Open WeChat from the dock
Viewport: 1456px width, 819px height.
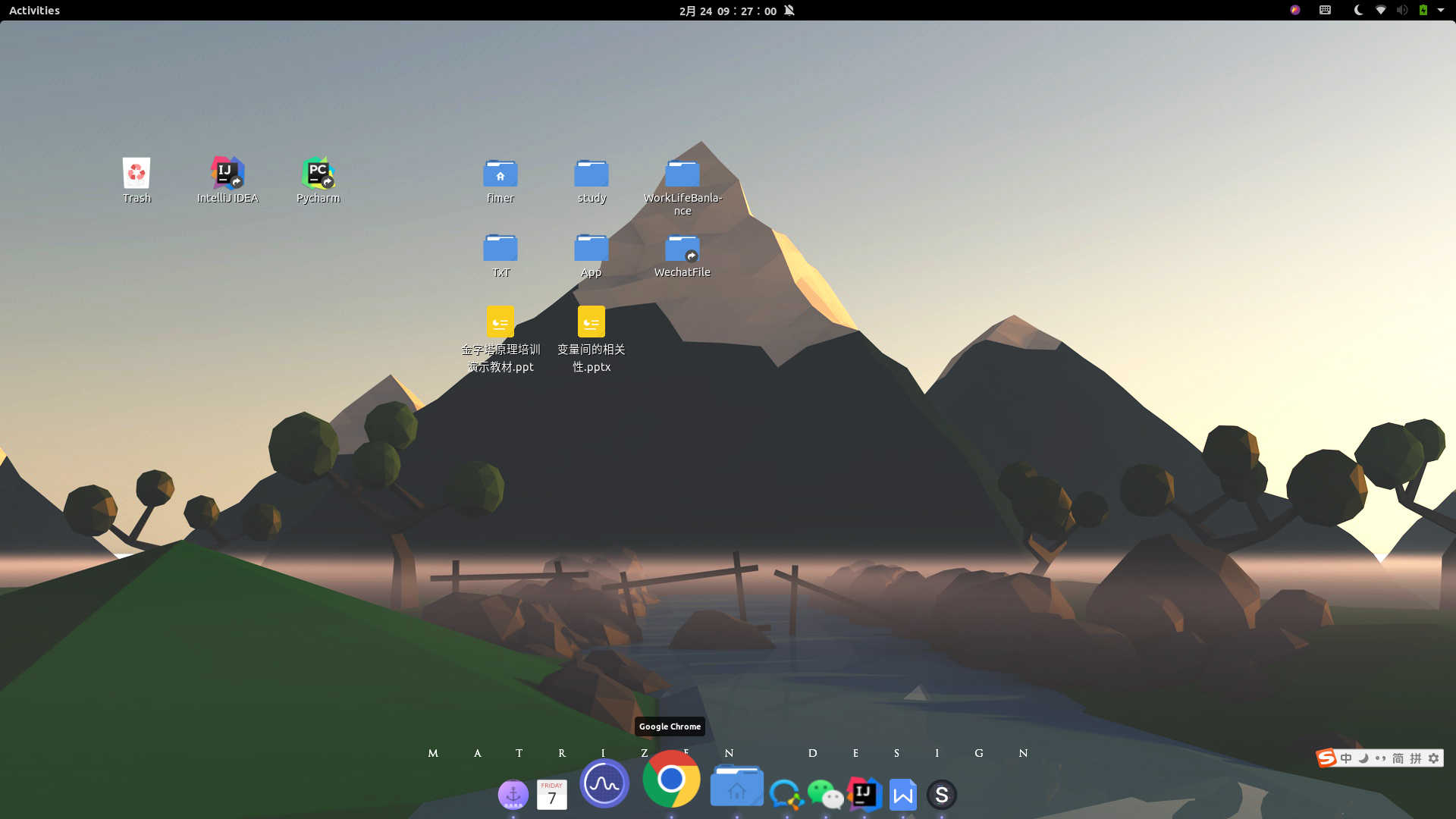click(825, 794)
